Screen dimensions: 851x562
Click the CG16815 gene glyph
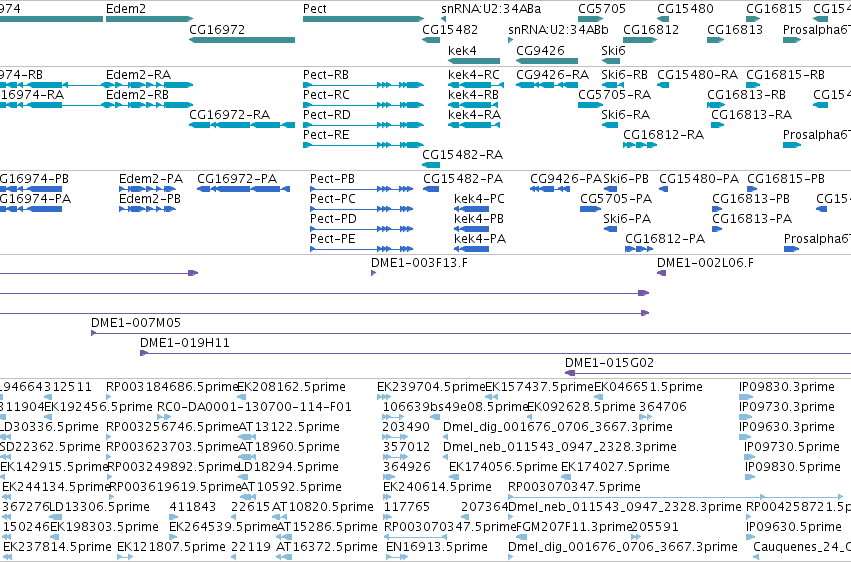753,19
